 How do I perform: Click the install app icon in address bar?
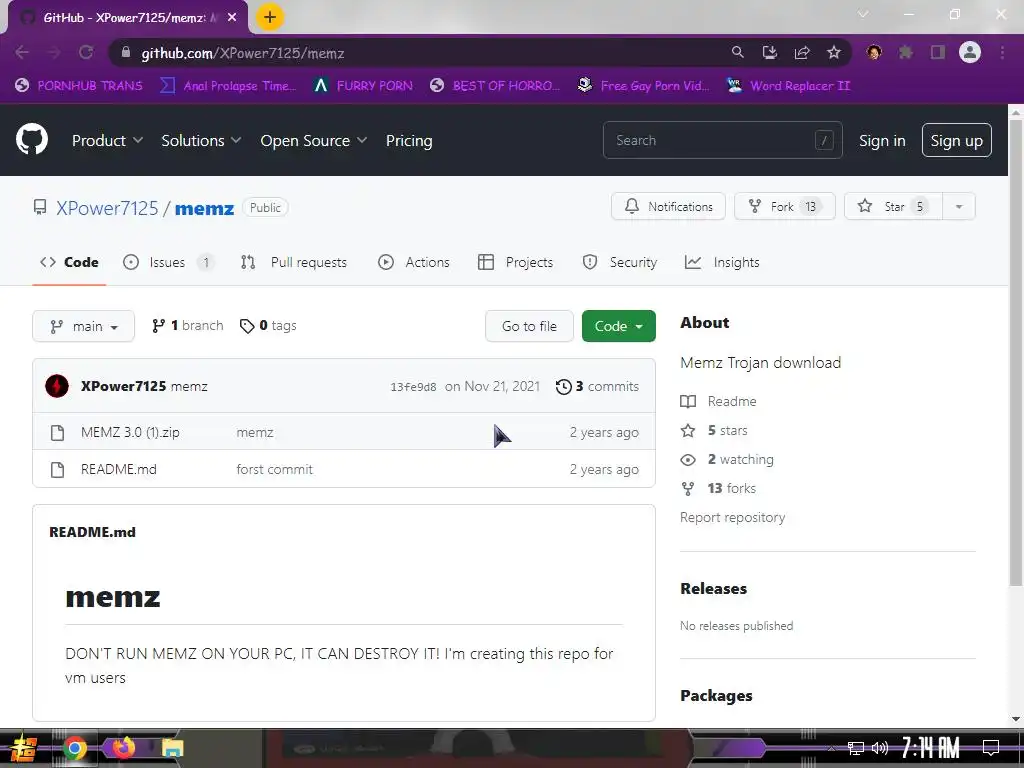click(x=769, y=52)
